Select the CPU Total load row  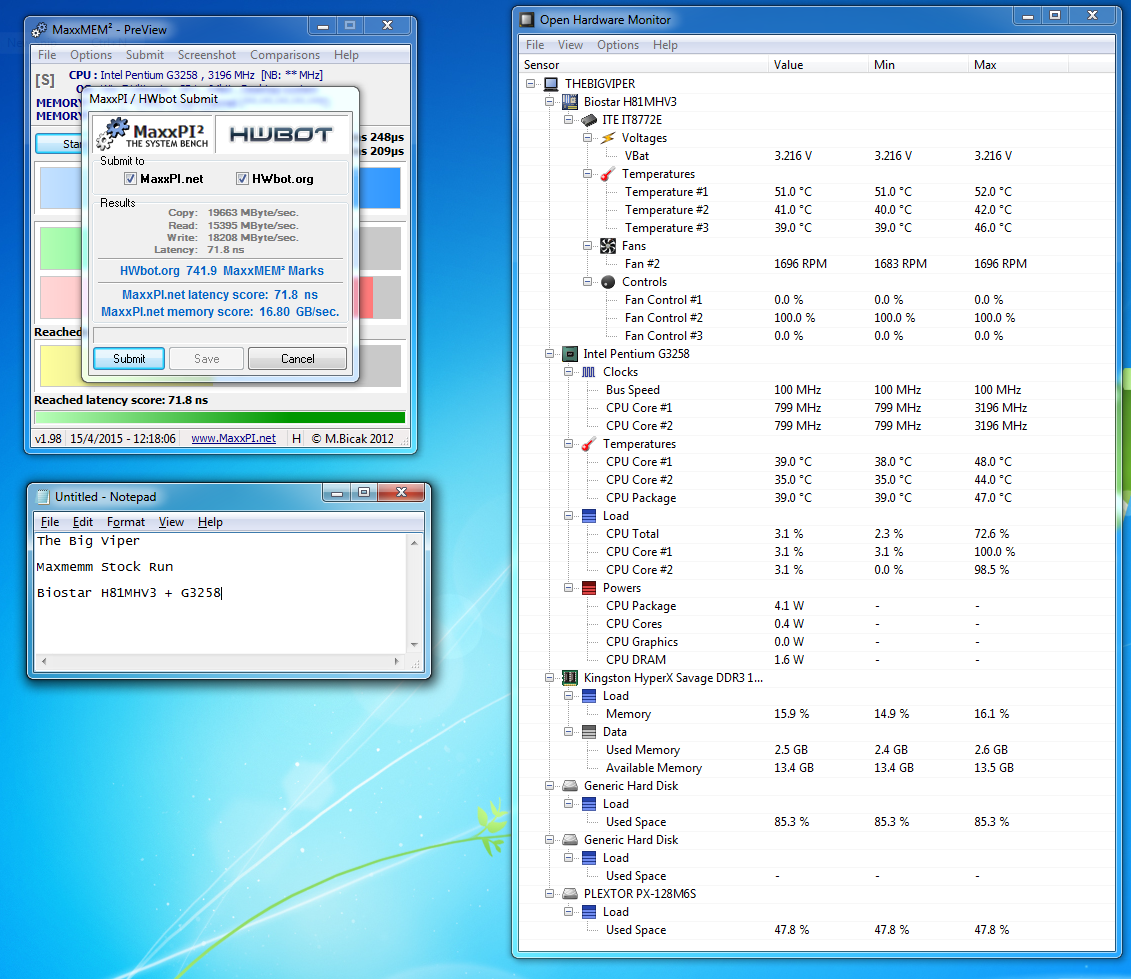point(817,534)
